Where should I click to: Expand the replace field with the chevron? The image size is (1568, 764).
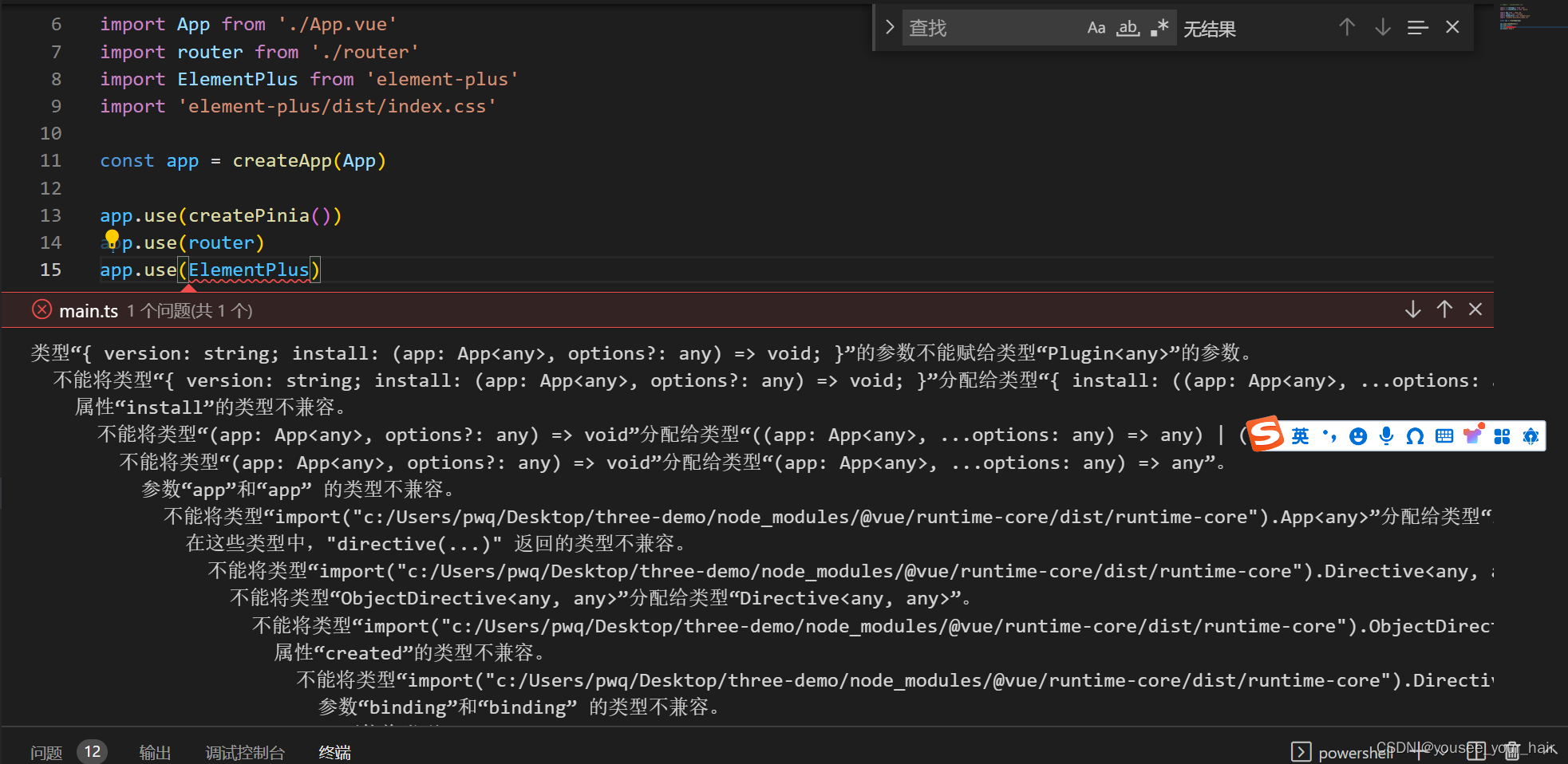(889, 26)
